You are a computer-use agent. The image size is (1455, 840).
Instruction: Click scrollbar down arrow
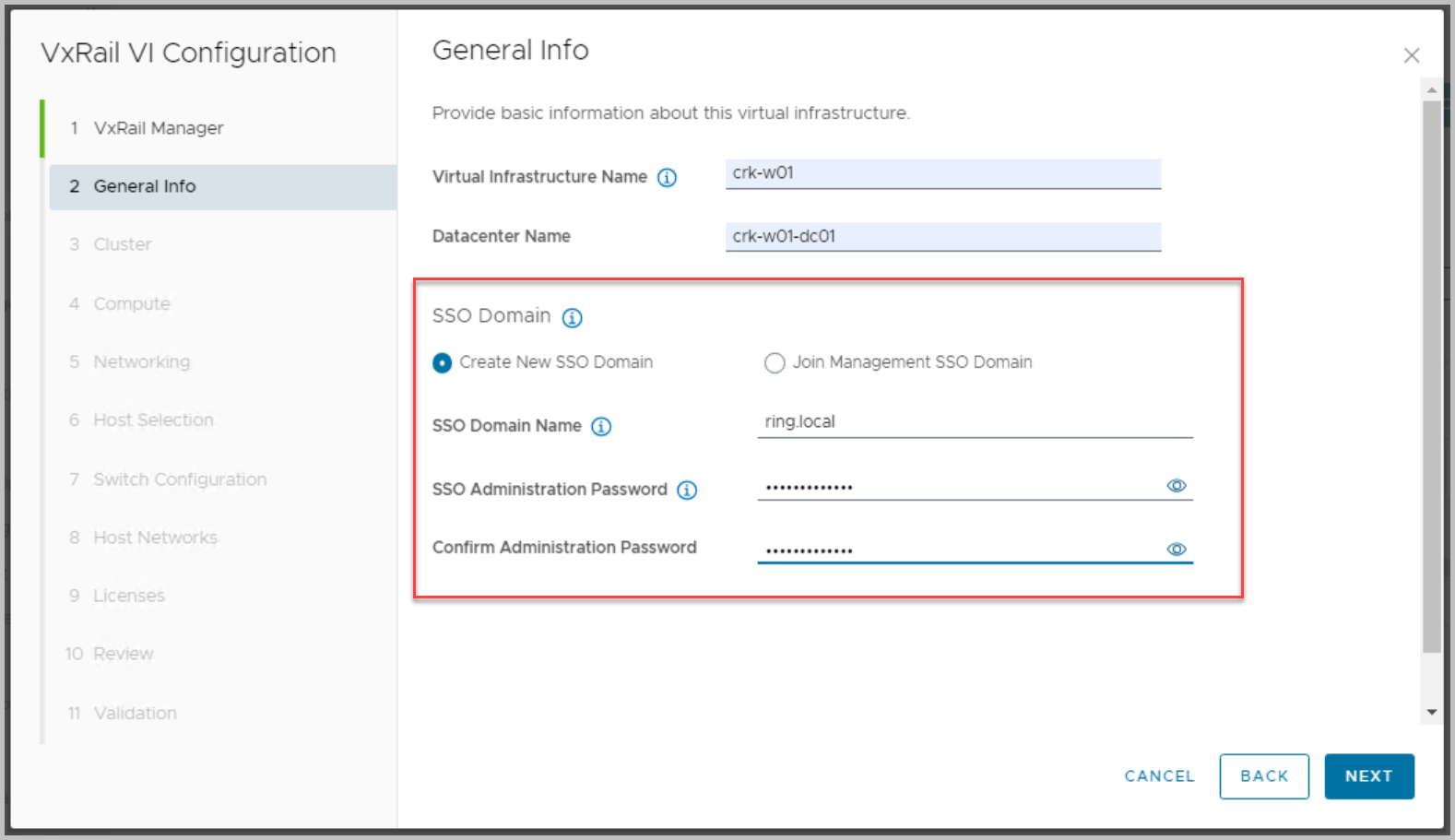coord(1431,712)
